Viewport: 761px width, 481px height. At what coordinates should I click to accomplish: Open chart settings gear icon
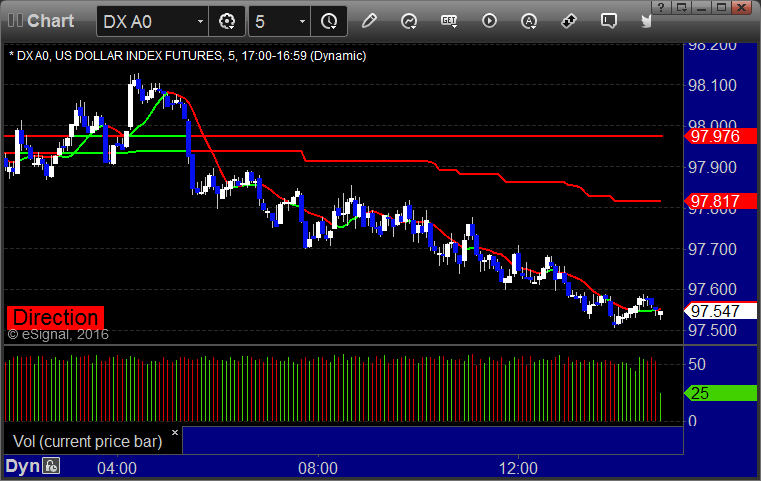click(x=227, y=21)
